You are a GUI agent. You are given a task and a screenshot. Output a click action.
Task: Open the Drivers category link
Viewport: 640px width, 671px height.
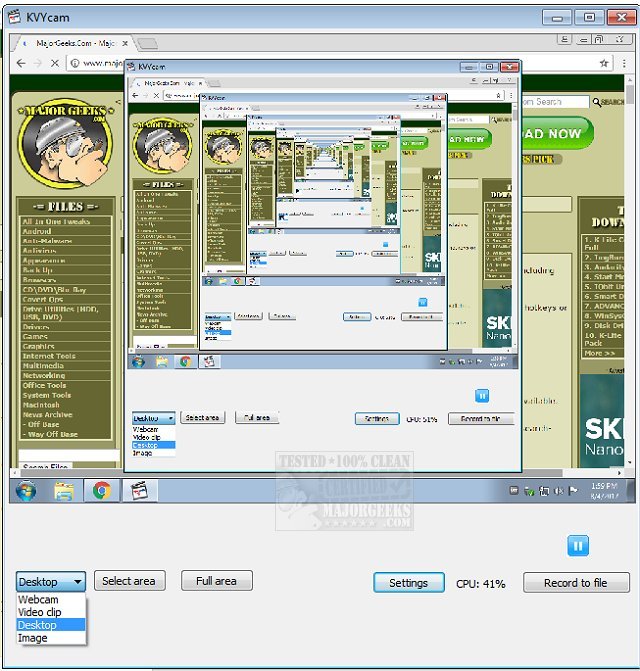(x=36, y=327)
